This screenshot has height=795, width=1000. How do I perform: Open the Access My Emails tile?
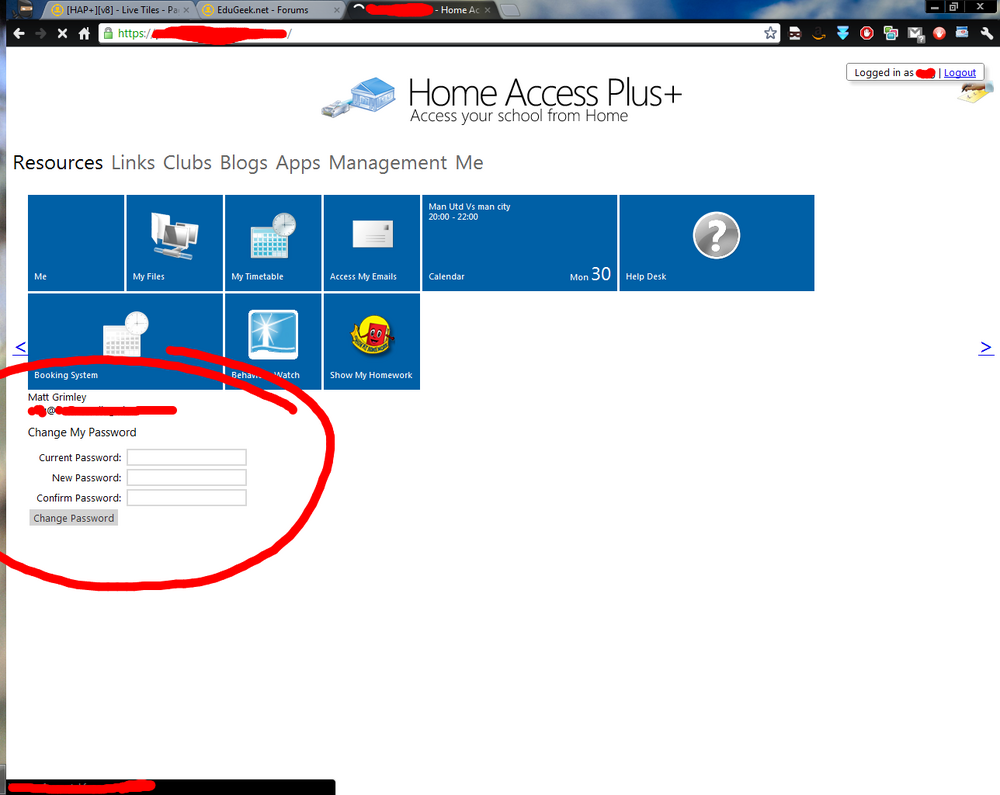point(372,243)
